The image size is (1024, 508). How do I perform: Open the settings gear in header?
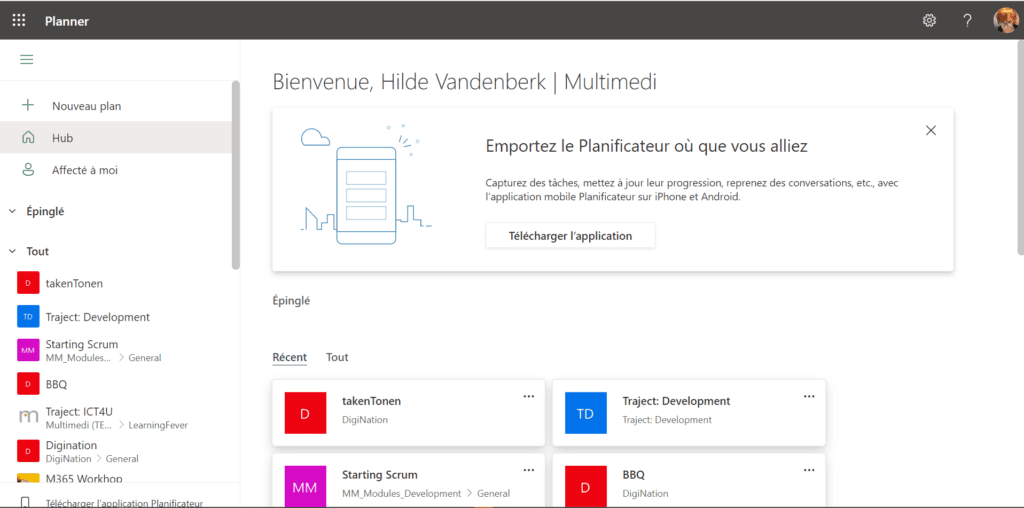929,21
